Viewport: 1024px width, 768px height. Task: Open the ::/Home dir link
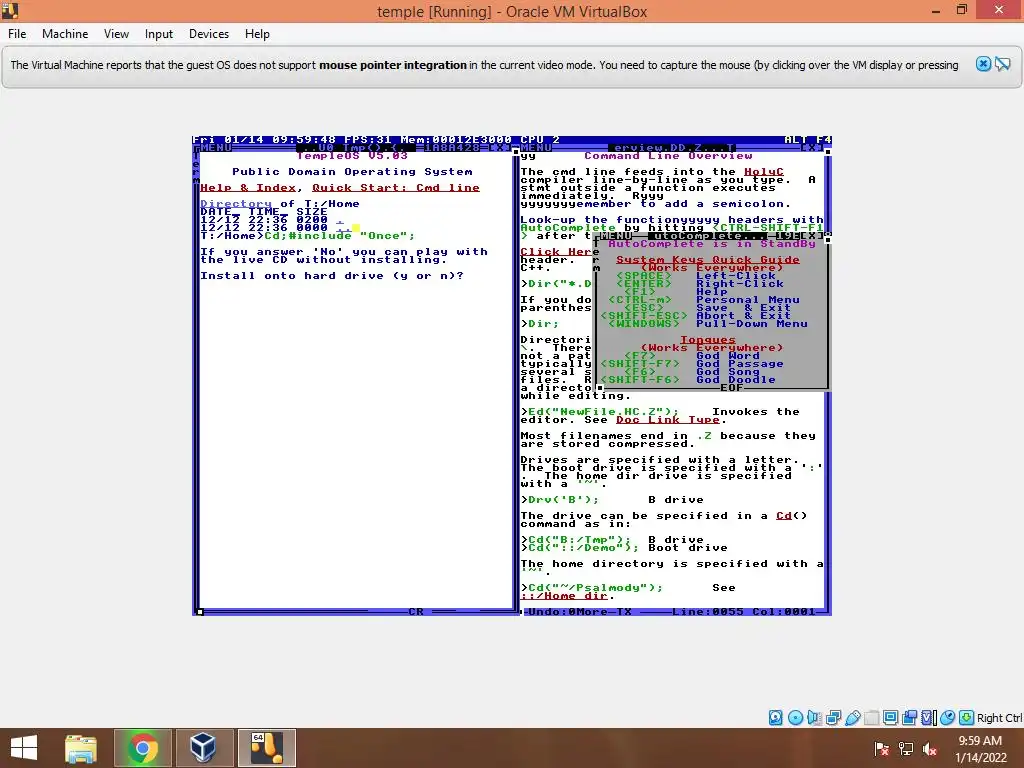(x=564, y=596)
